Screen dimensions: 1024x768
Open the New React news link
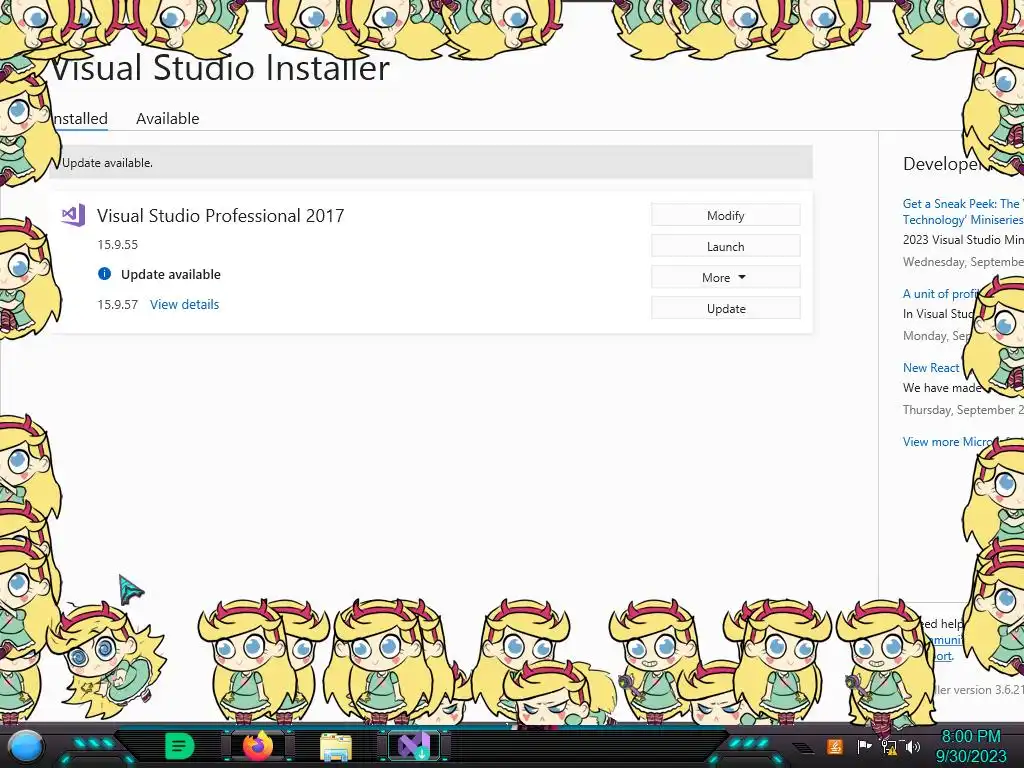click(x=931, y=368)
